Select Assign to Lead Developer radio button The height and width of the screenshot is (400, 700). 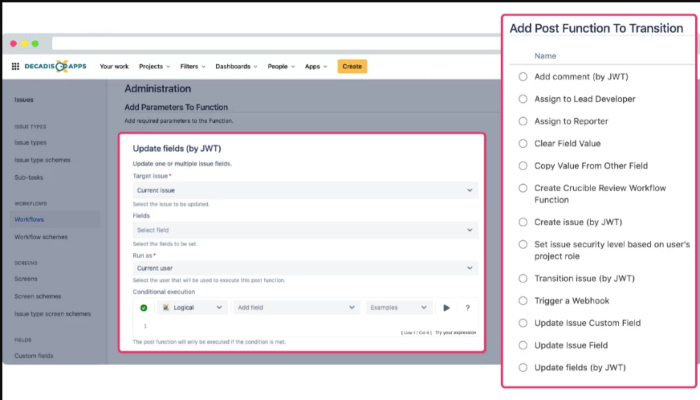coord(523,99)
